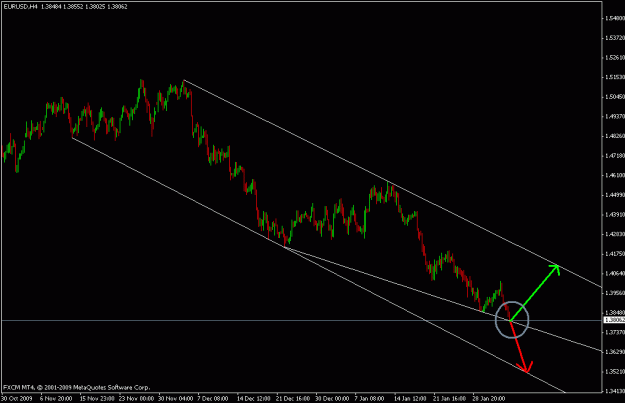Screen dimensions: 625x403
Task: Click the 1.4175 price scale label
Action: click(615, 254)
